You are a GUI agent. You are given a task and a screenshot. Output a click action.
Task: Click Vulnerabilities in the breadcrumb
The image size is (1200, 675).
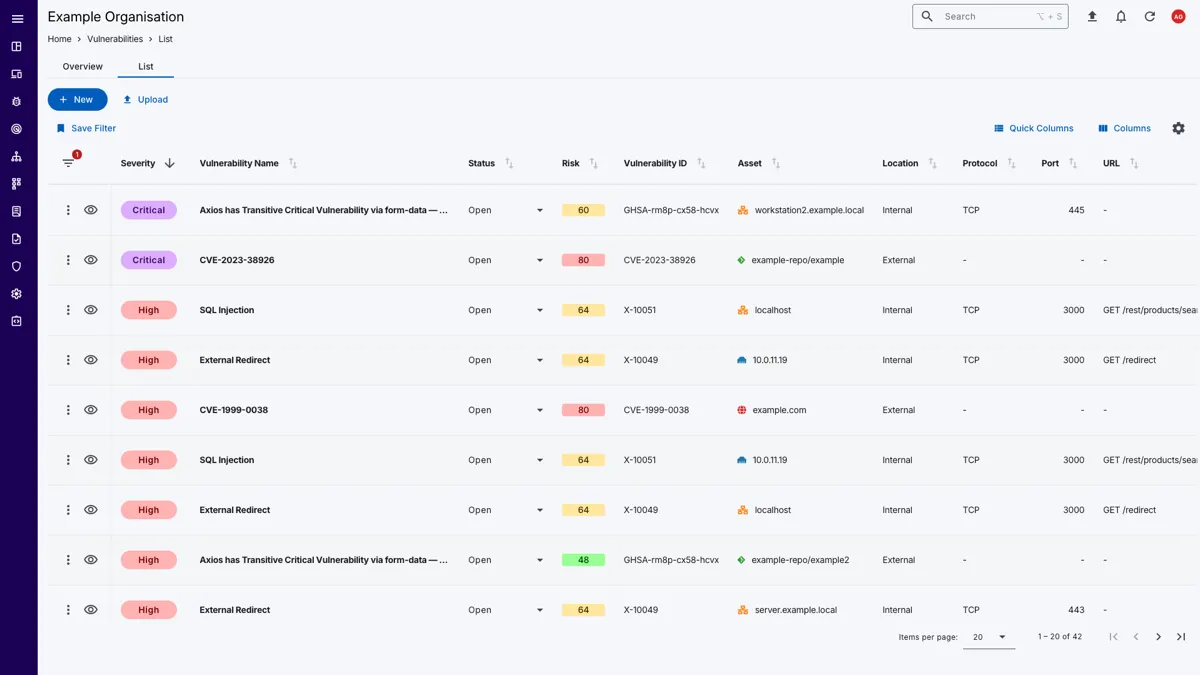[x=115, y=39]
